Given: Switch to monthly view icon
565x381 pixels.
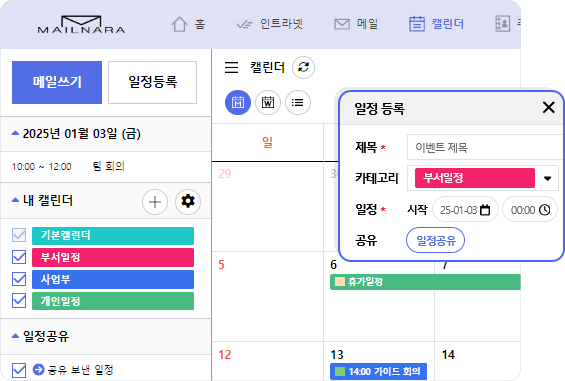Looking at the screenshot, I should coord(238,103).
